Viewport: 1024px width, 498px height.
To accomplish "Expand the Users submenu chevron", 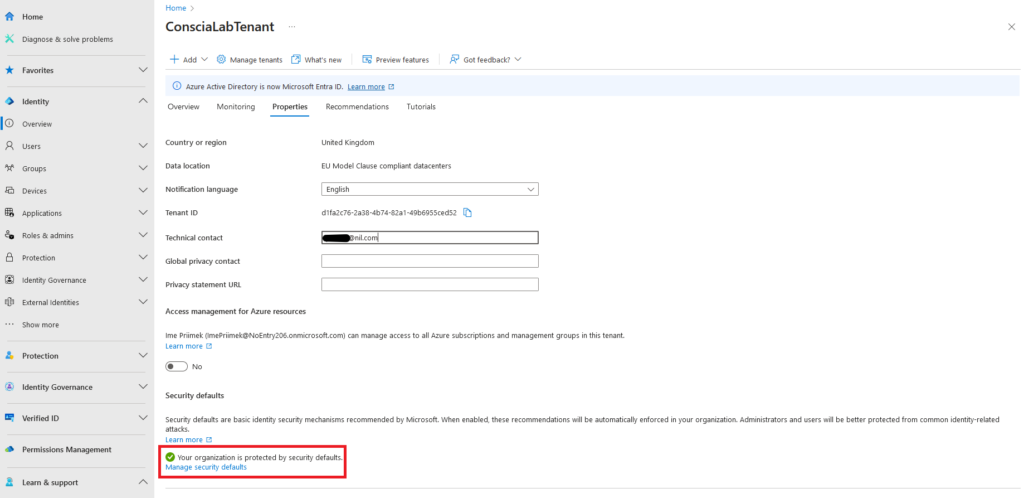I will (x=143, y=146).
